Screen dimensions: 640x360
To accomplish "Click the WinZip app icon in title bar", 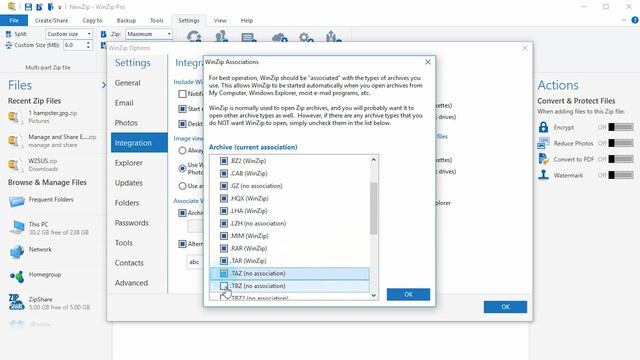I will 12,7.
